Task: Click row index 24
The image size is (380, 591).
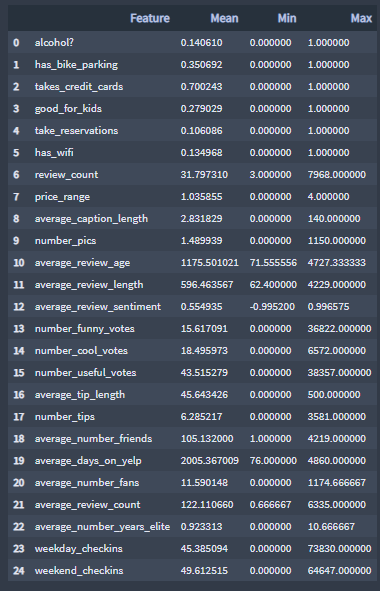Action: pyautogui.click(x=19, y=571)
